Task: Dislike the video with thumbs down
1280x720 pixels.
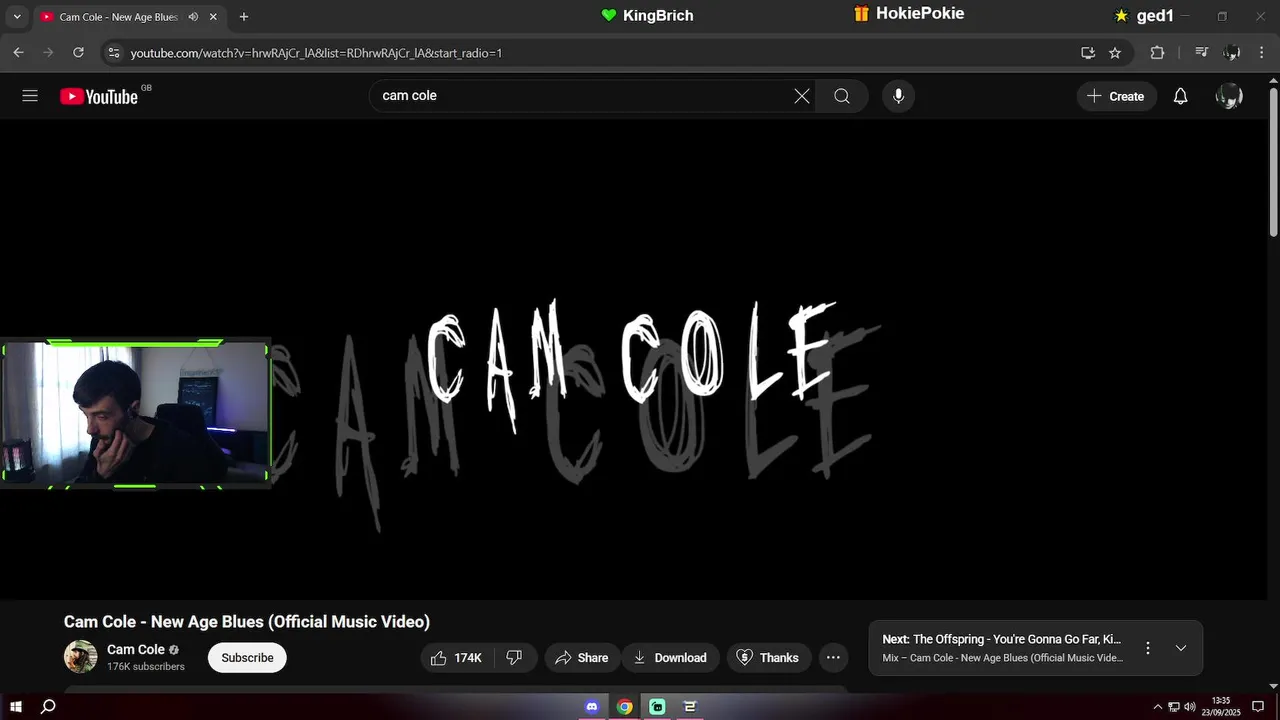Action: click(514, 658)
